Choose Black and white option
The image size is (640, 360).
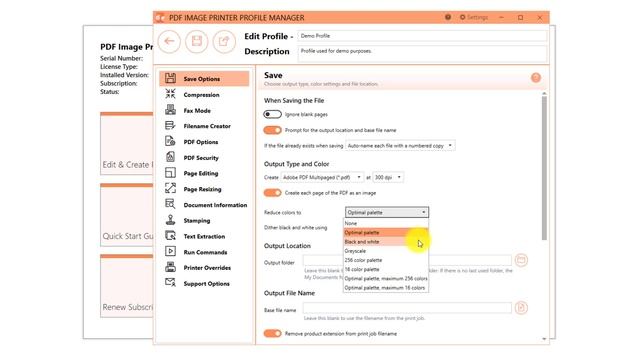pyautogui.click(x=386, y=242)
